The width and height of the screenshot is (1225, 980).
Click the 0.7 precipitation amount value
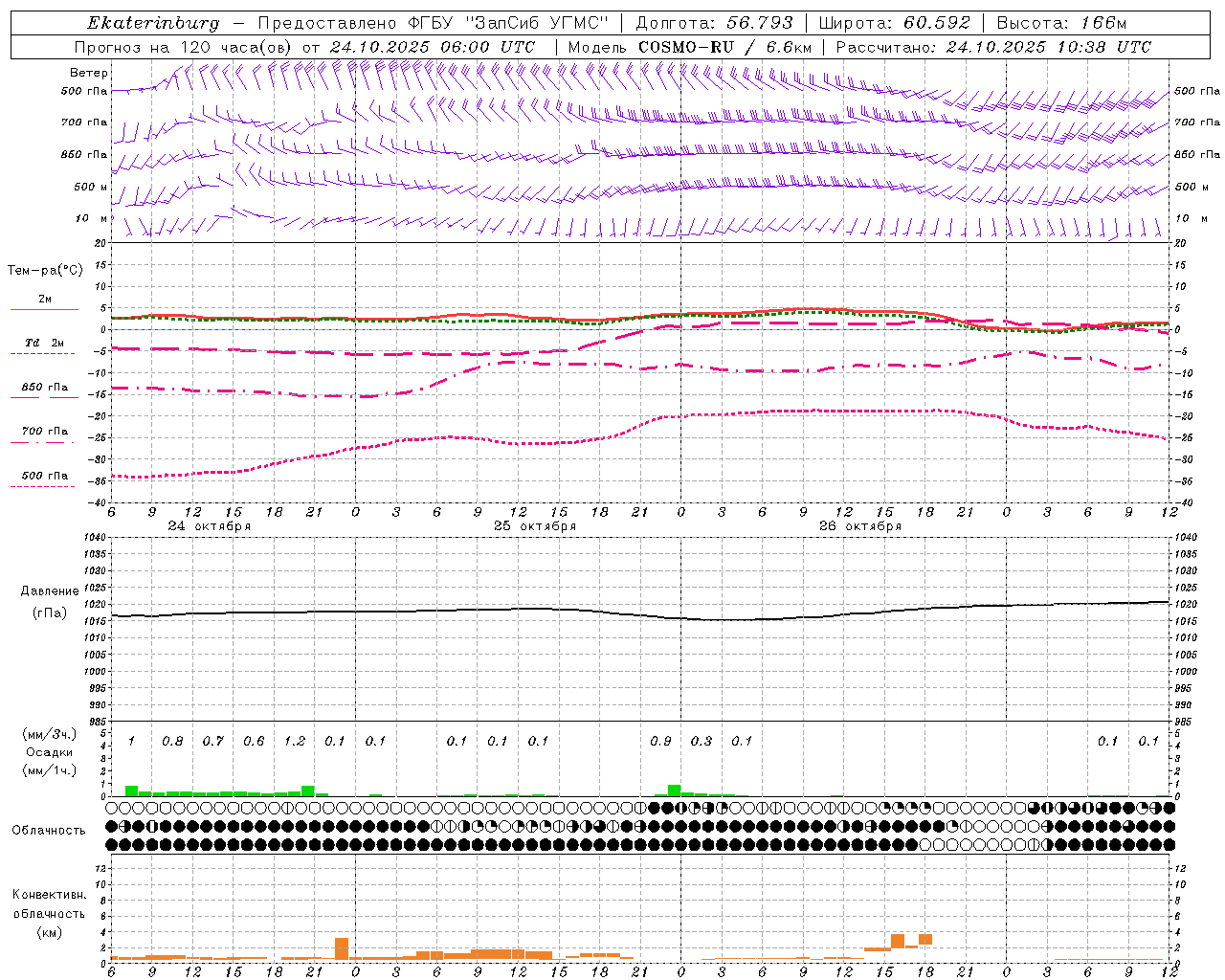pos(212,741)
